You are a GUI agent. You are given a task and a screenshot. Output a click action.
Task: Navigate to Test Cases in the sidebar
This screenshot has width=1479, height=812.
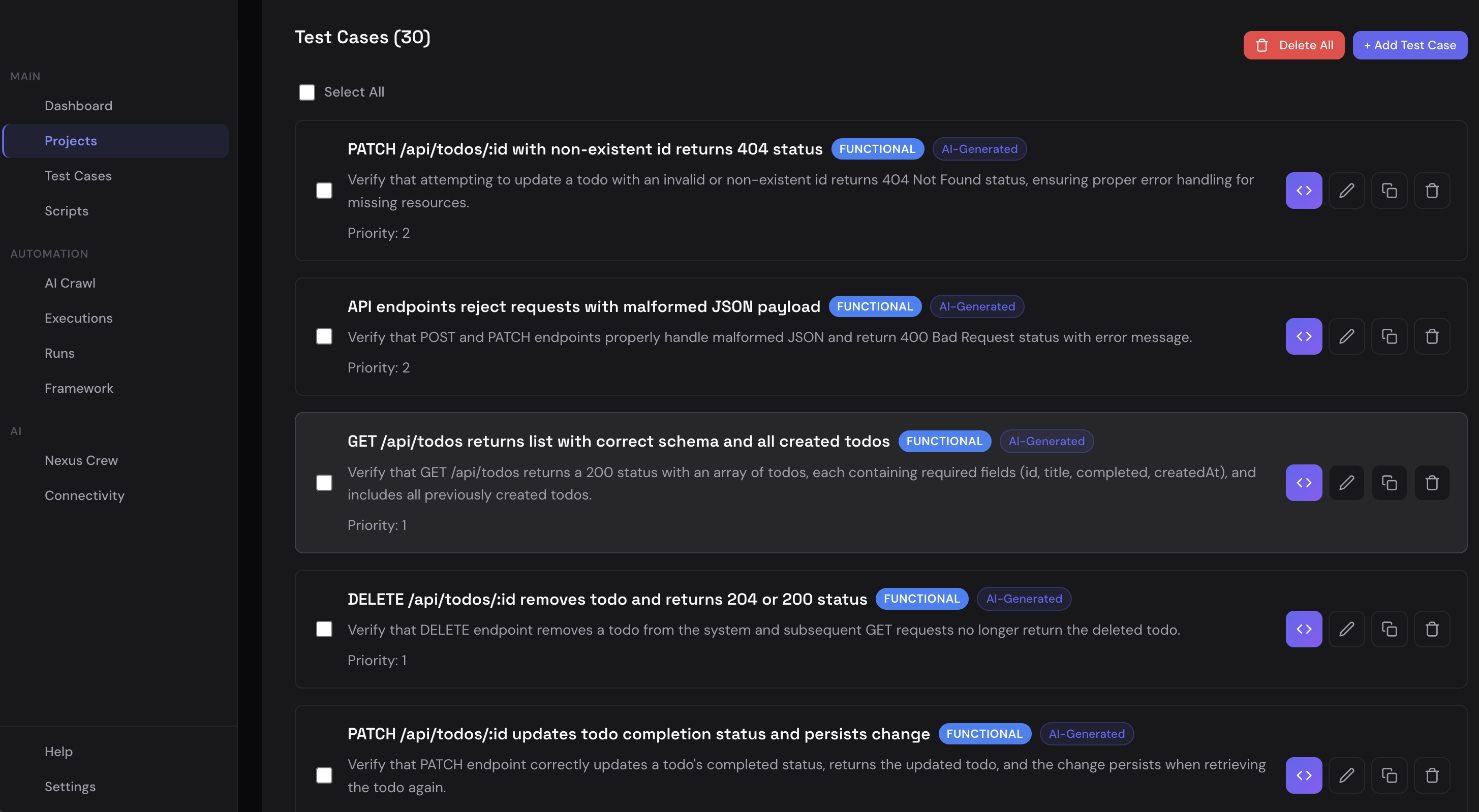point(79,176)
